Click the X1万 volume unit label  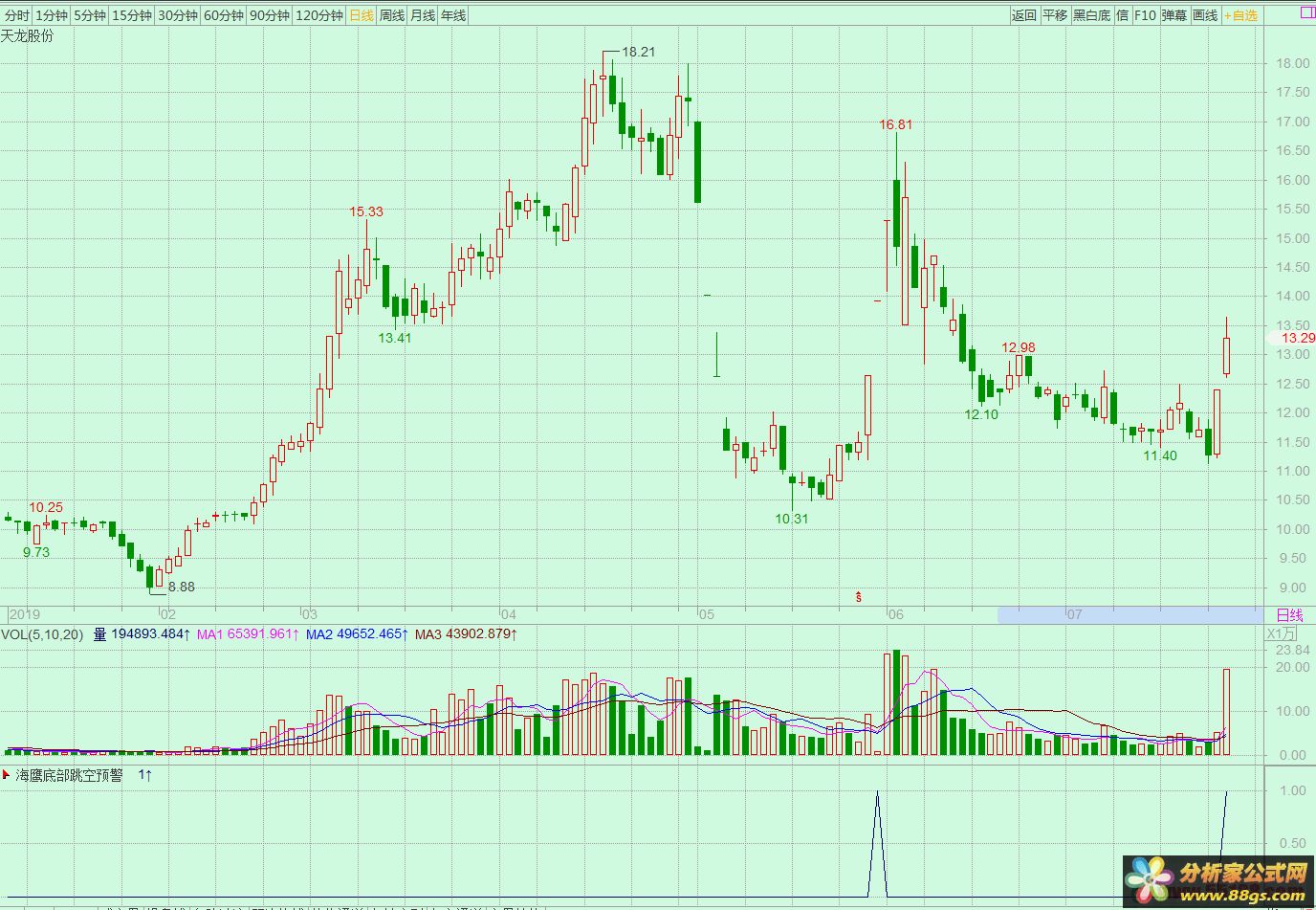click(x=1283, y=633)
